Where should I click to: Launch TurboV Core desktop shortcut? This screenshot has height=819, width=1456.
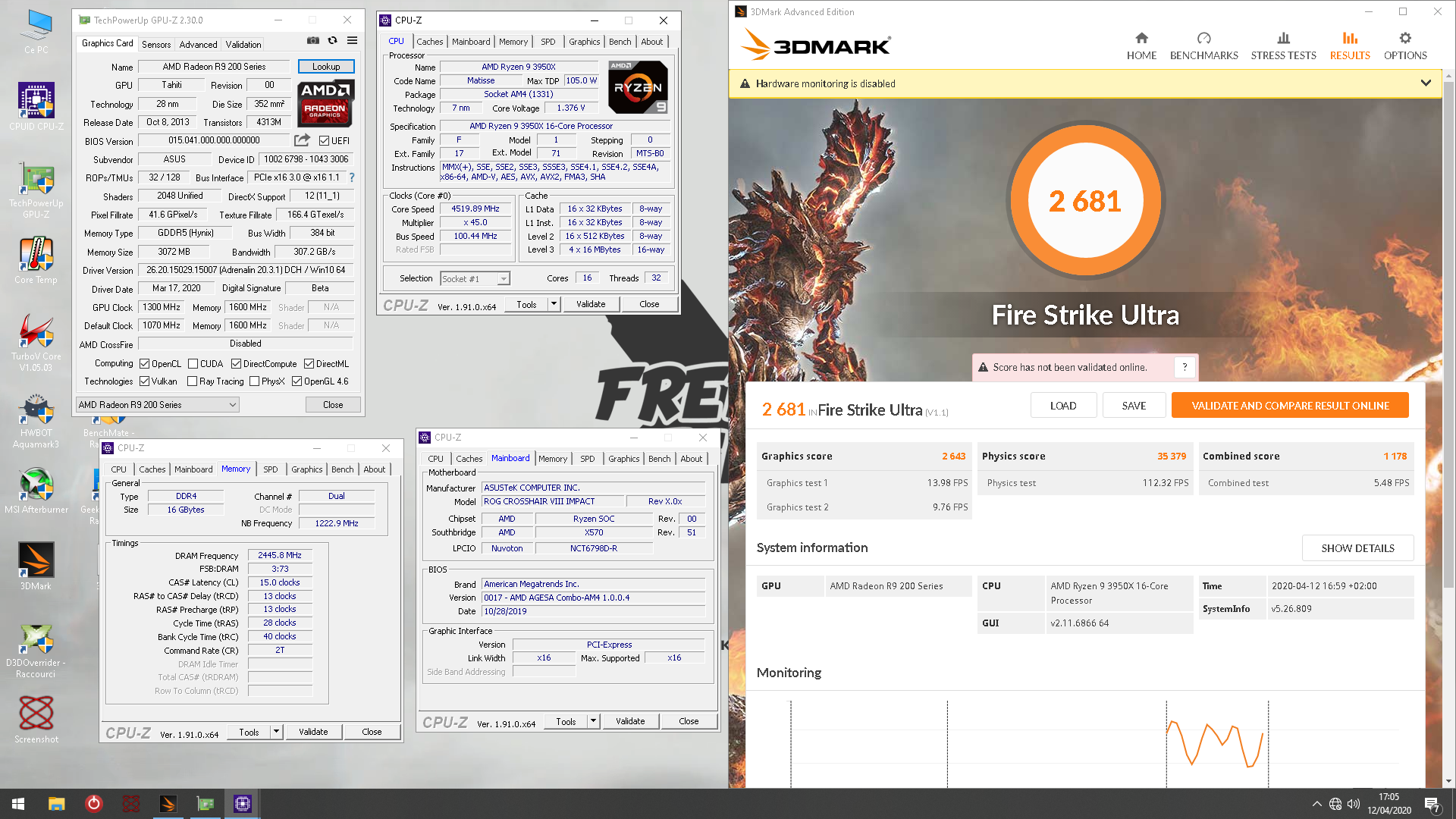[36, 343]
